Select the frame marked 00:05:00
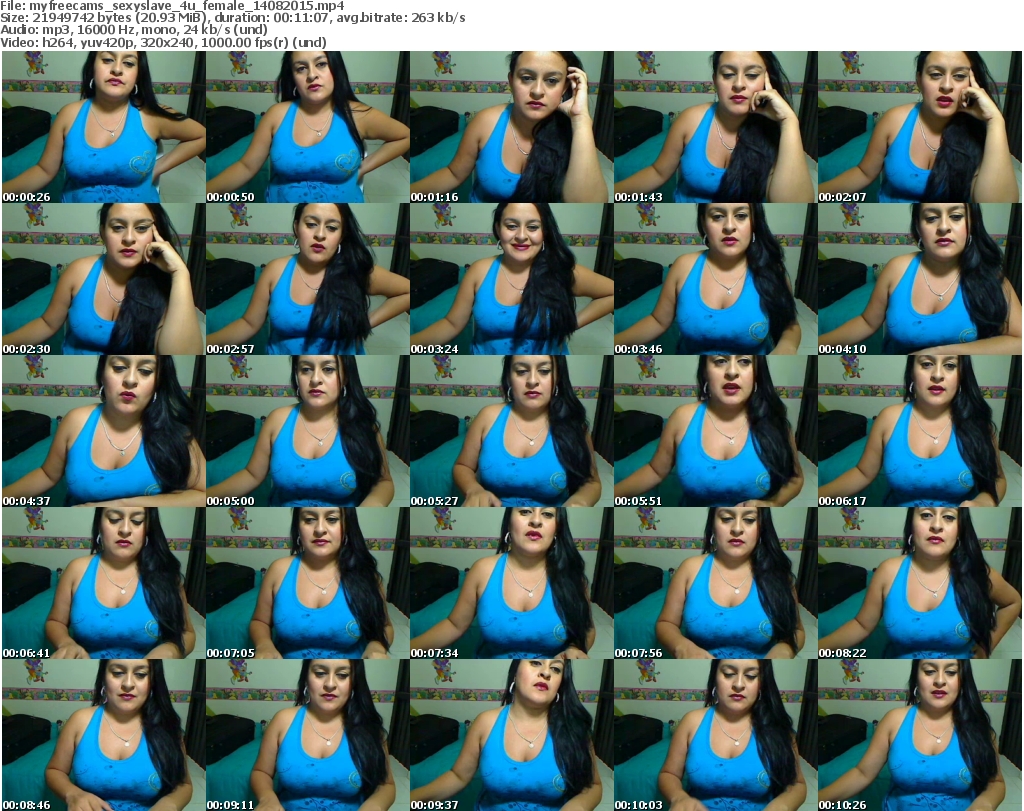 (x=308, y=431)
